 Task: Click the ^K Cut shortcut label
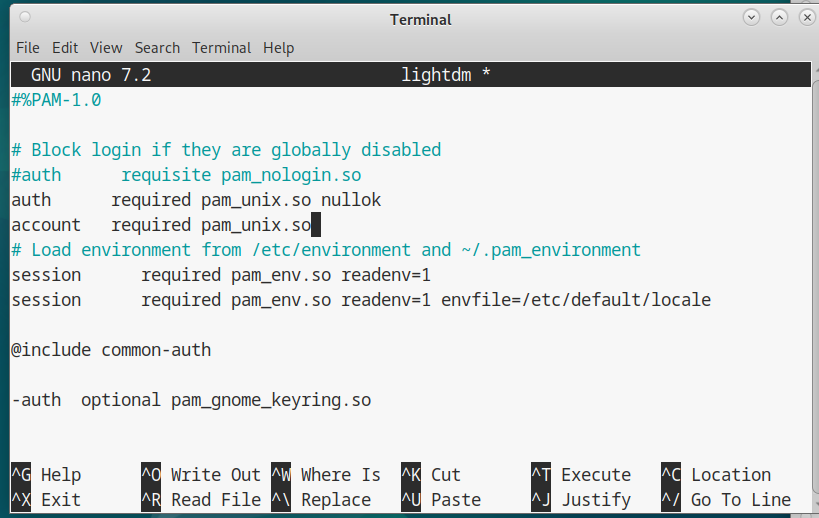[431, 475]
